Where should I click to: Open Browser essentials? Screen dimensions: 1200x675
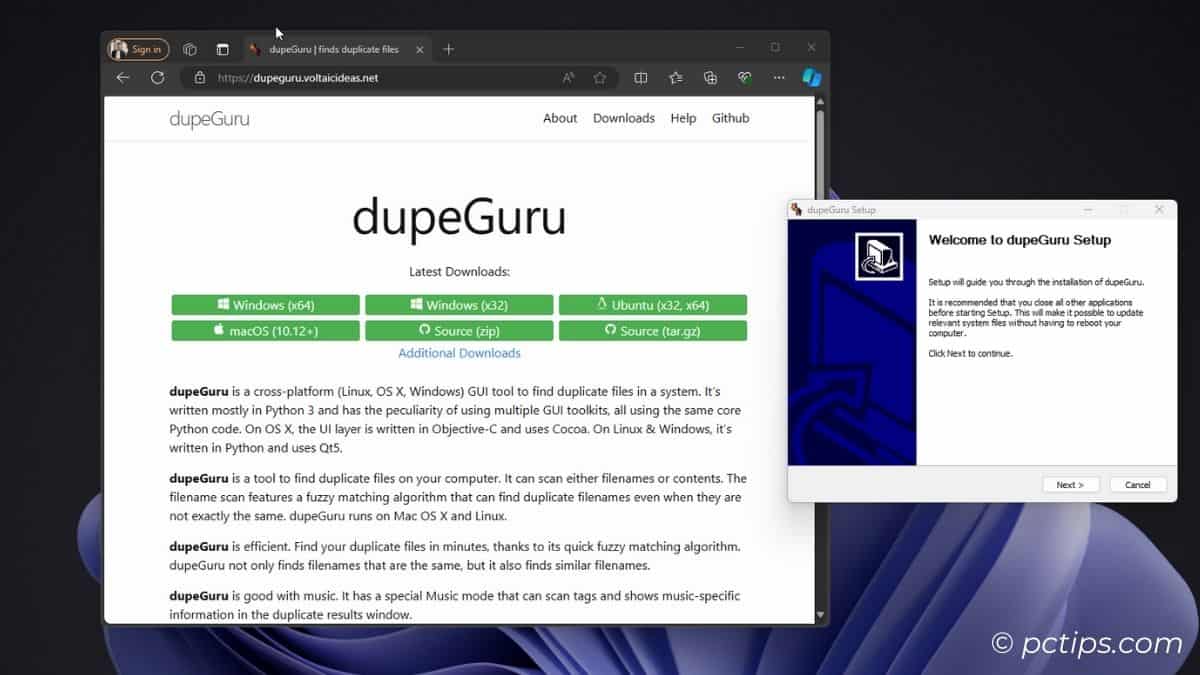(744, 78)
